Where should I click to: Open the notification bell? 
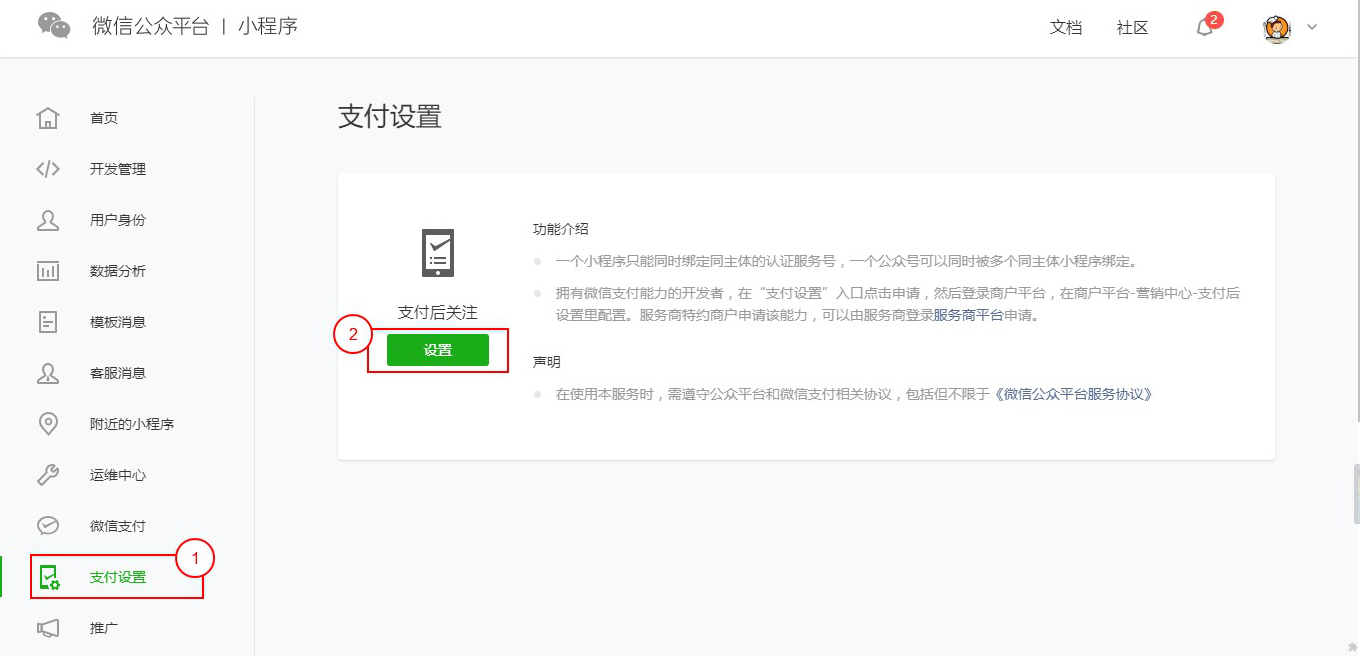(x=1205, y=28)
